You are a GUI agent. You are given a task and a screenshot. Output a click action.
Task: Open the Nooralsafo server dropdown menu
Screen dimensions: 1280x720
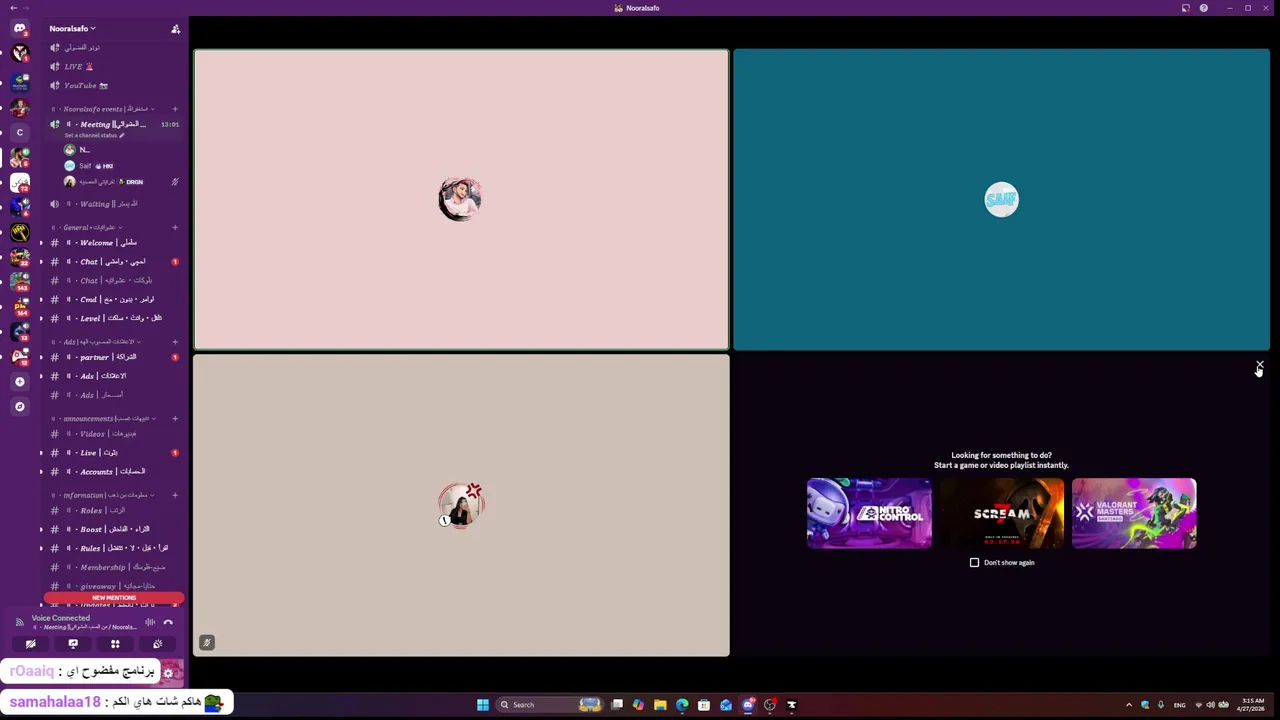pos(73,29)
